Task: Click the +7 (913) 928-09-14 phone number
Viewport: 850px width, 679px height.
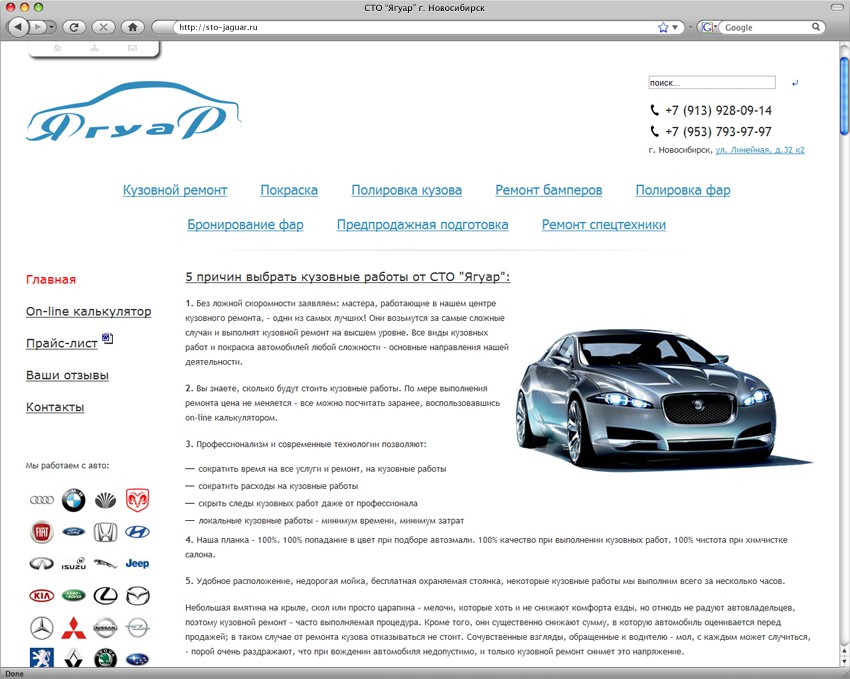Action: (x=718, y=111)
